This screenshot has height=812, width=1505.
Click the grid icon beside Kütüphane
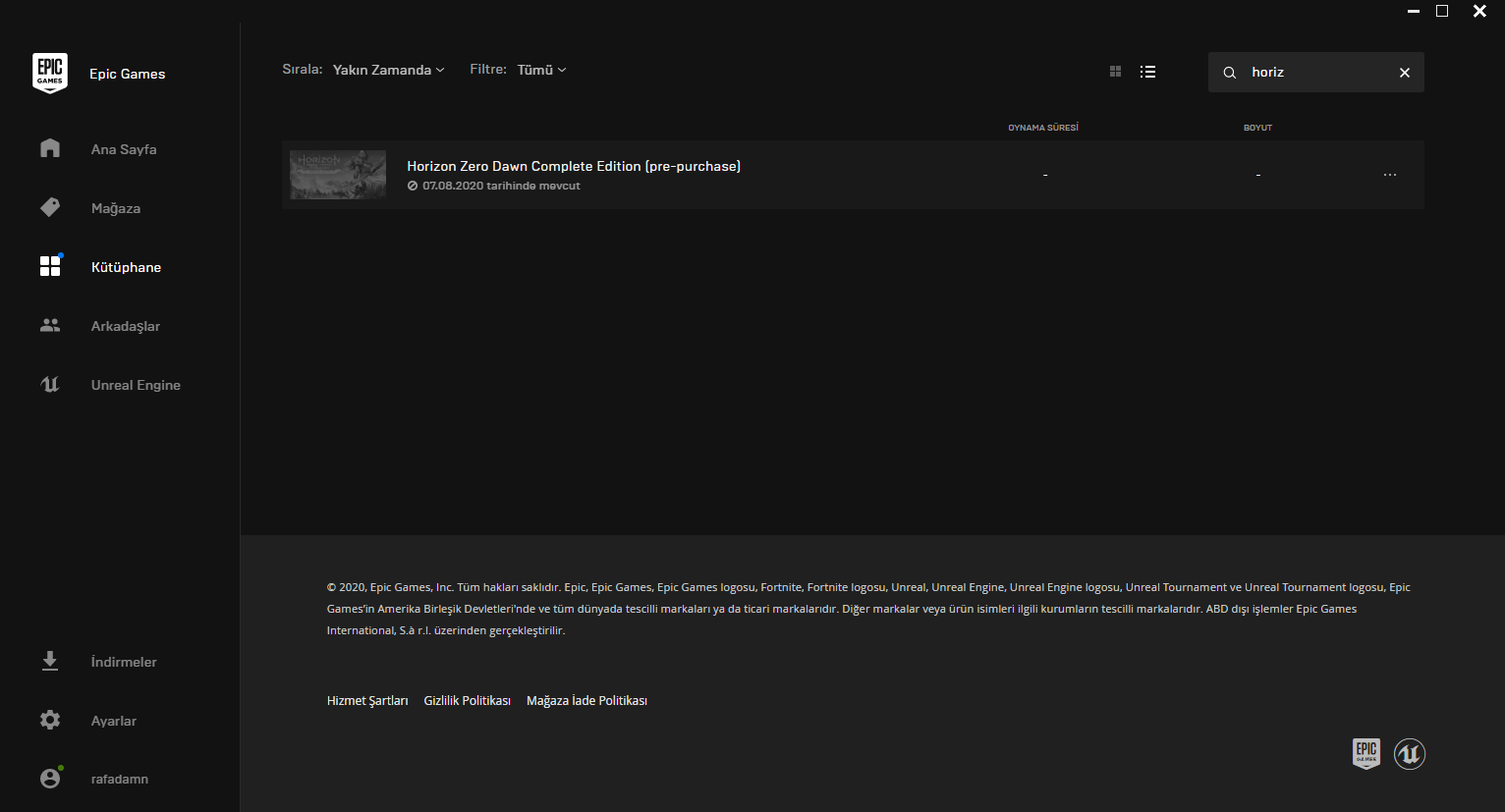(50, 266)
